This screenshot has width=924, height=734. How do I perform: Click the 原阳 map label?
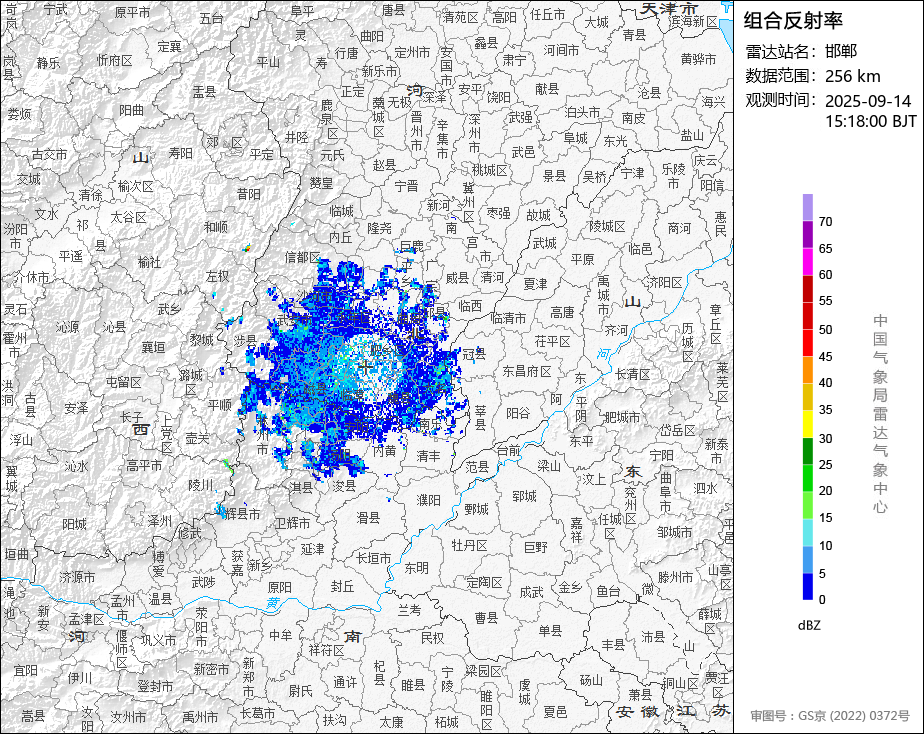[x=279, y=588]
